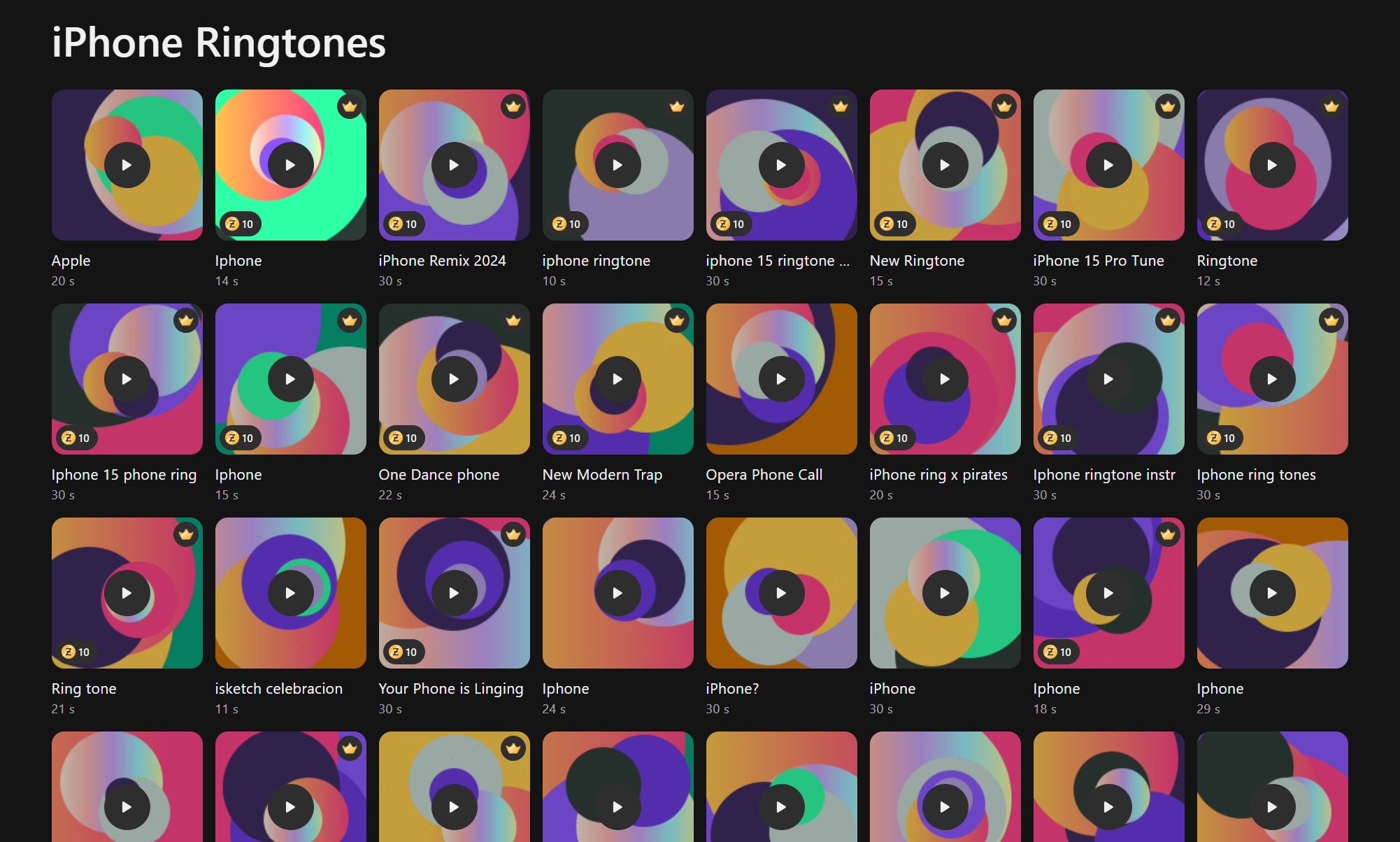
Task: Click the coin badge on Ring tone
Action: point(76,652)
